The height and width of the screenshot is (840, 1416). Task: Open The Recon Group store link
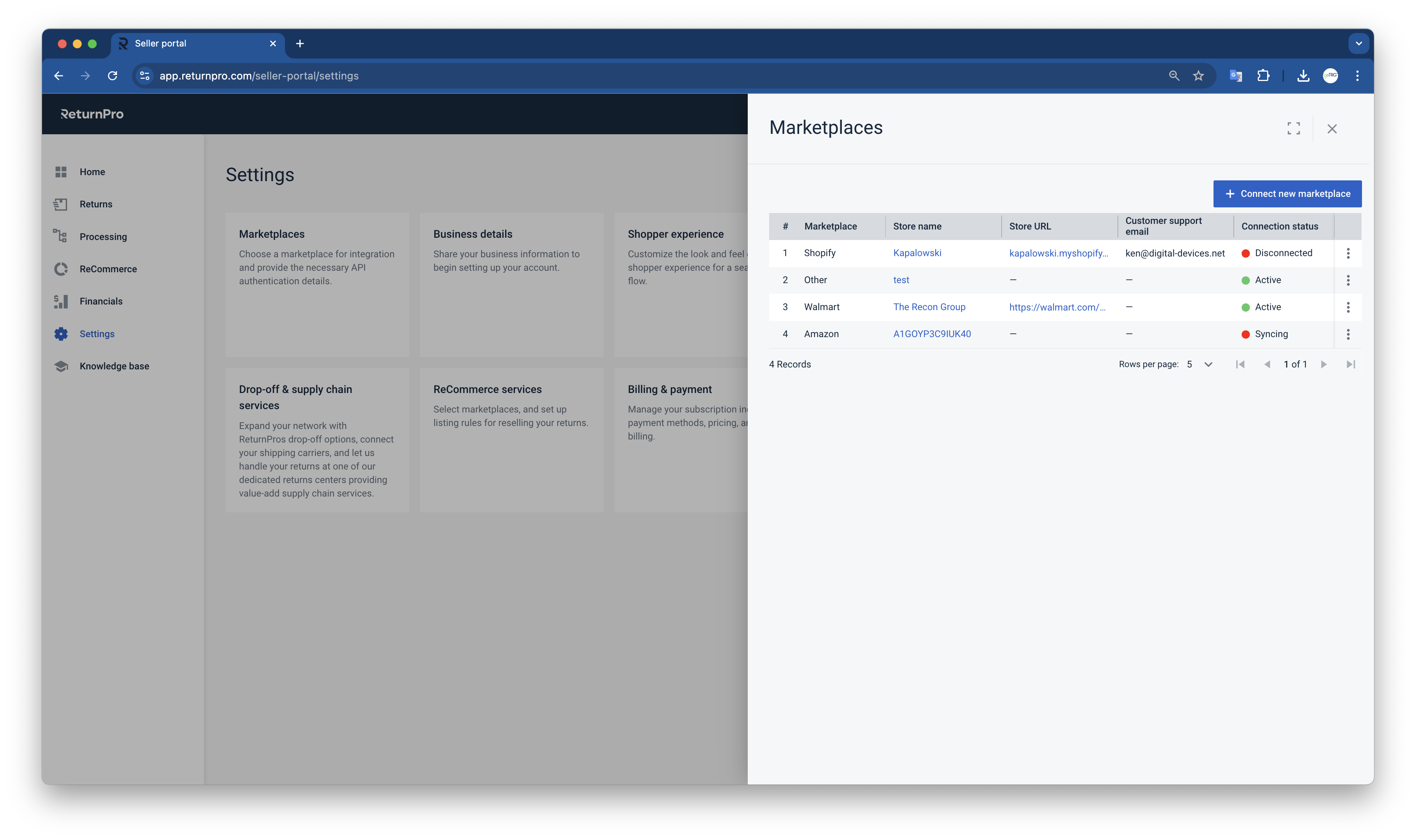click(x=929, y=307)
